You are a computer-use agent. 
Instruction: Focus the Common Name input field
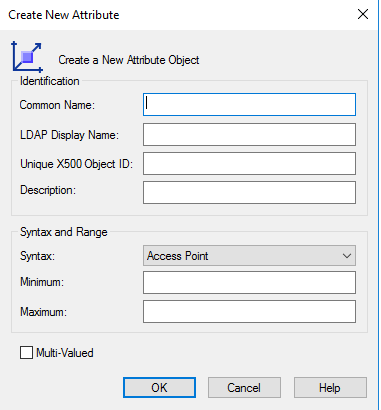point(249,105)
